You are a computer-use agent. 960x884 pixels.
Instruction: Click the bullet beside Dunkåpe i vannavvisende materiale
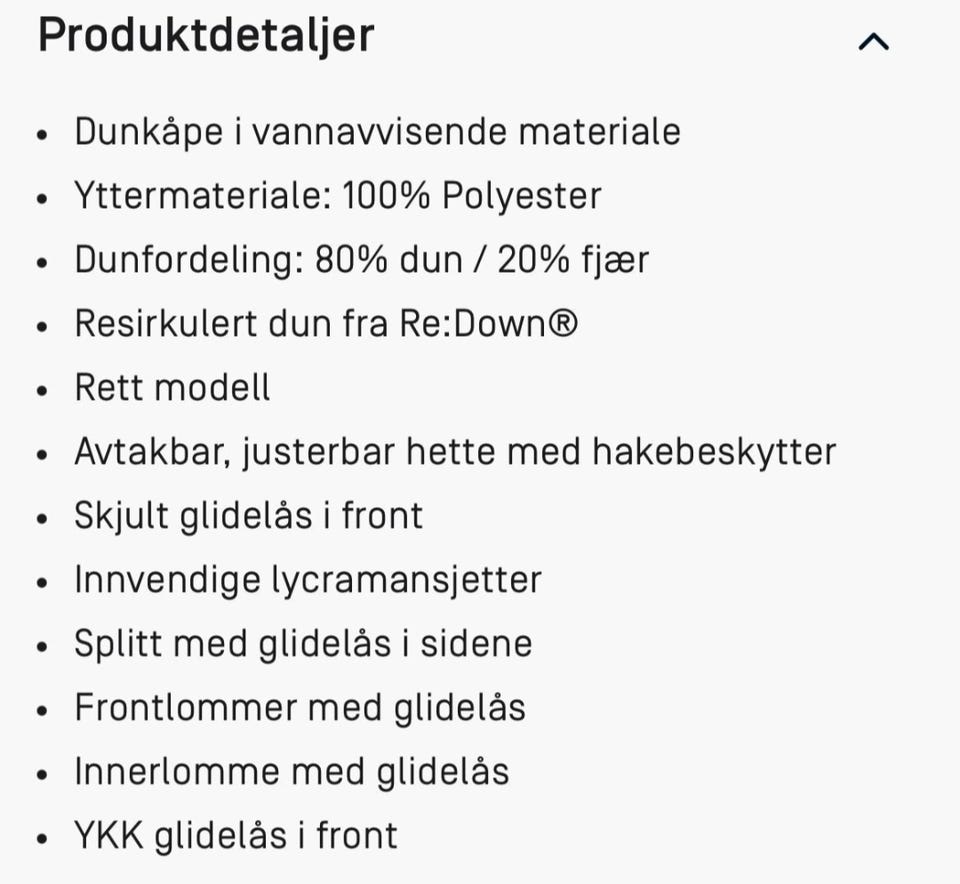42,132
